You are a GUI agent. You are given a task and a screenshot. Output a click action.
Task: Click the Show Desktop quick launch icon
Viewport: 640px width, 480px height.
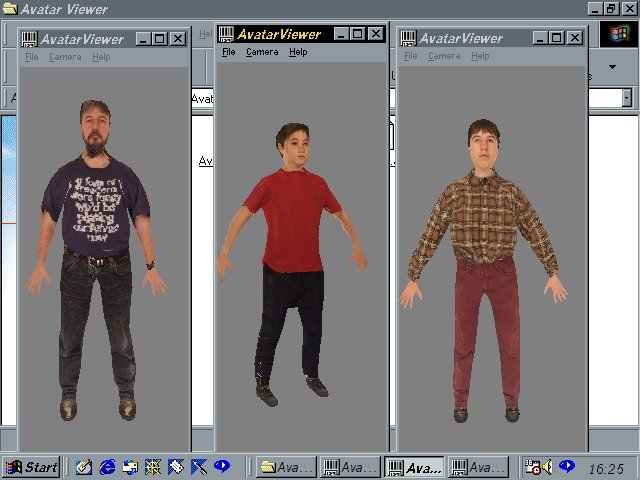click(84, 467)
